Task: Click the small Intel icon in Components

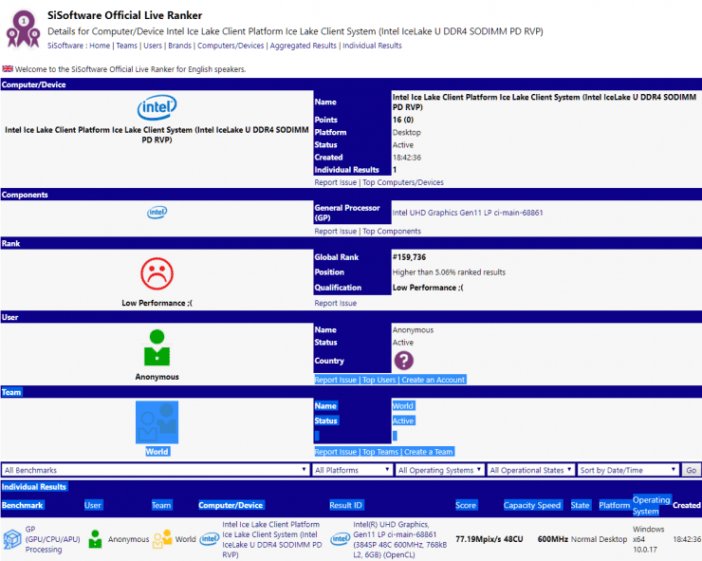Action: (157, 212)
